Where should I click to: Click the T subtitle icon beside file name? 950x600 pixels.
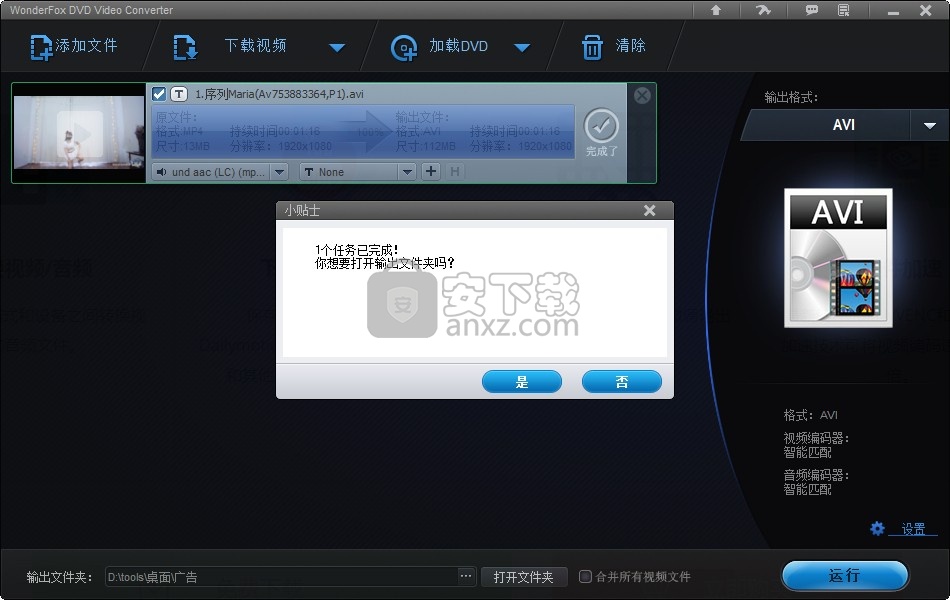[179, 94]
